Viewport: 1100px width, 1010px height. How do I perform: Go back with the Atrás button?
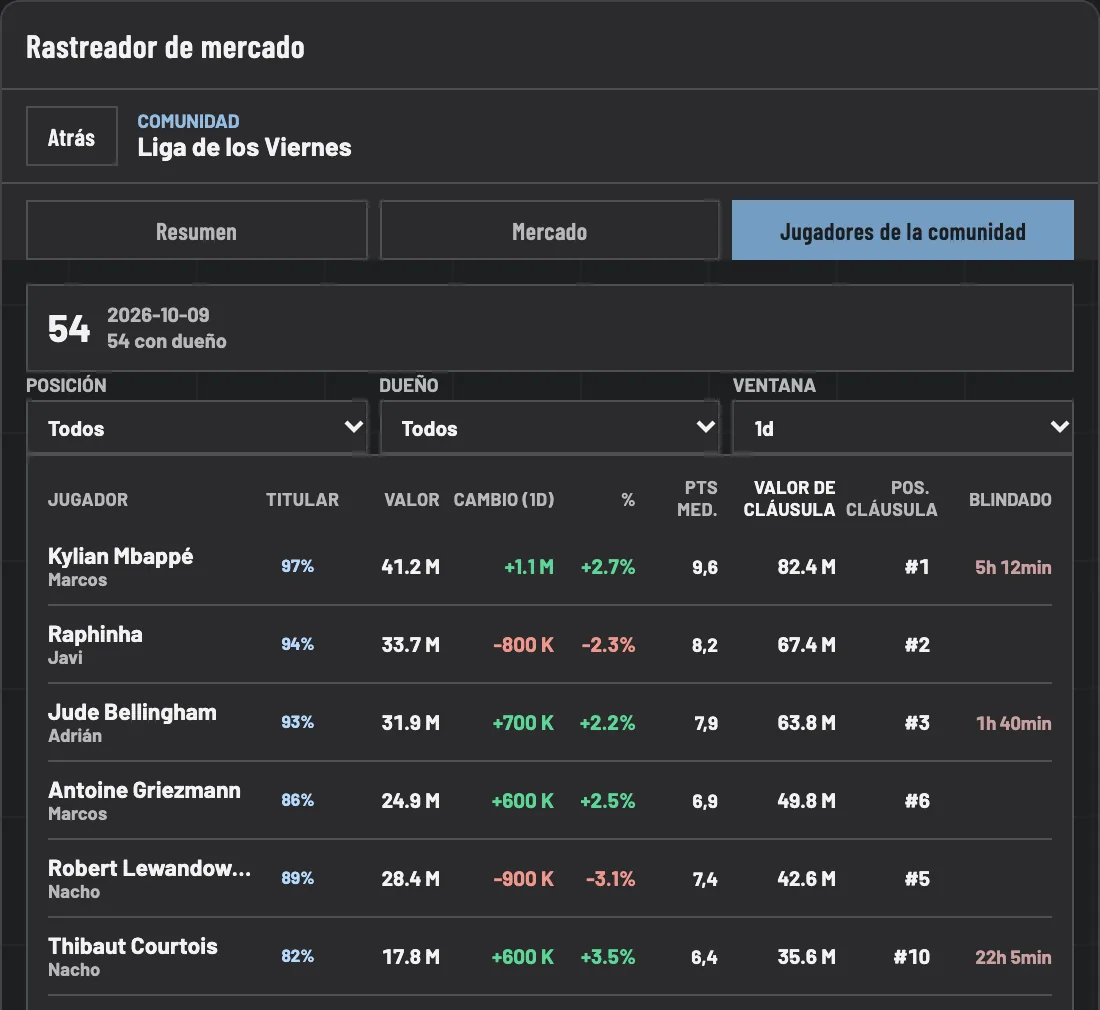tap(72, 136)
